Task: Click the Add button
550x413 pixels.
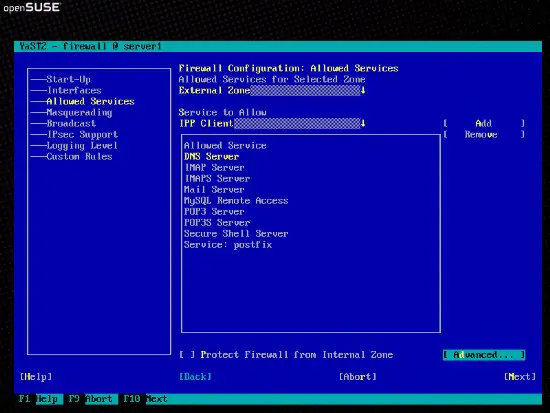Action: click(484, 124)
